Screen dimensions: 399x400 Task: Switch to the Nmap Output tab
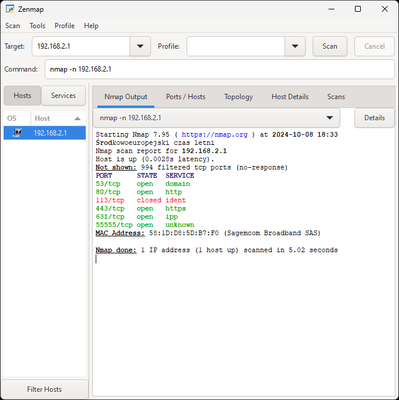126,97
